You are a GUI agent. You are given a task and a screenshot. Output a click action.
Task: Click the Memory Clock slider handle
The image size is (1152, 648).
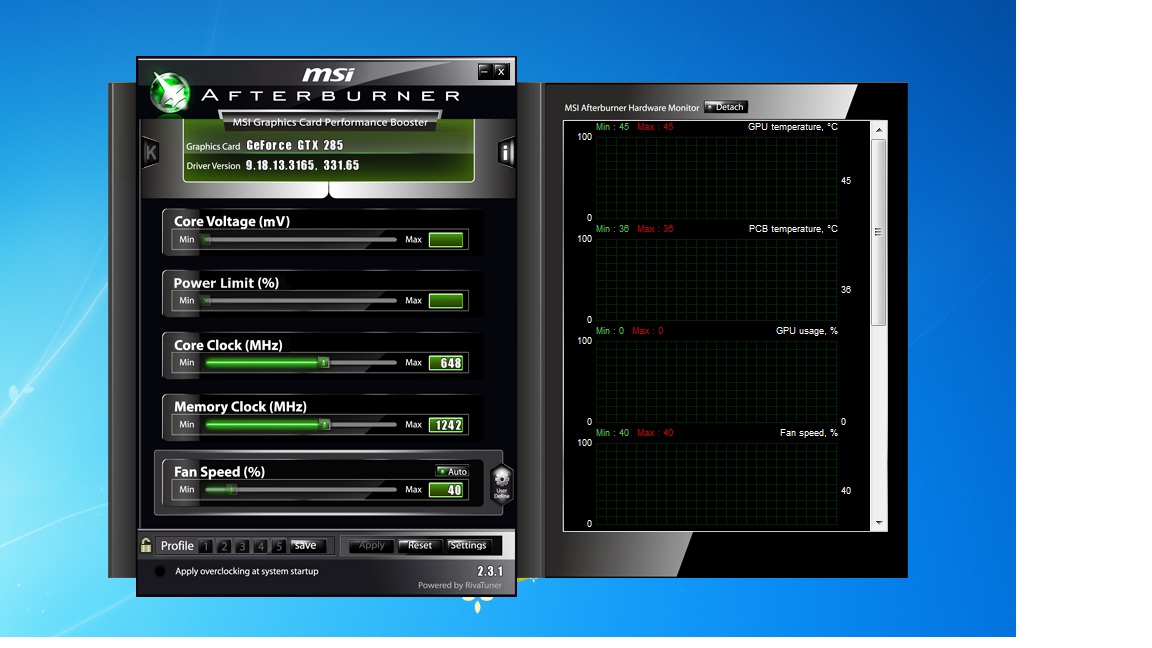coord(325,425)
